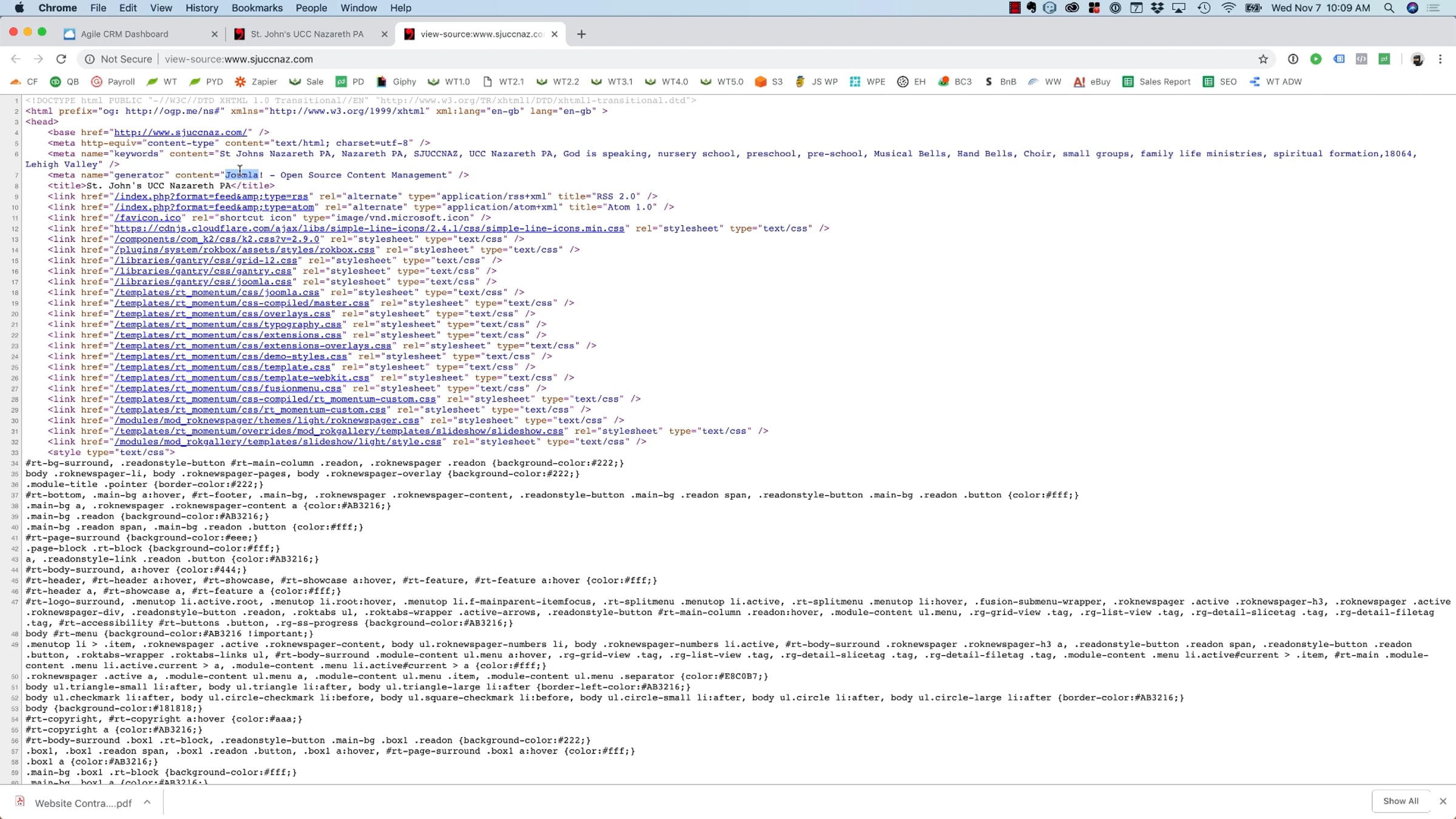Switch to Agile CRM Dashboard tab
1456x819 pixels.
tap(124, 34)
